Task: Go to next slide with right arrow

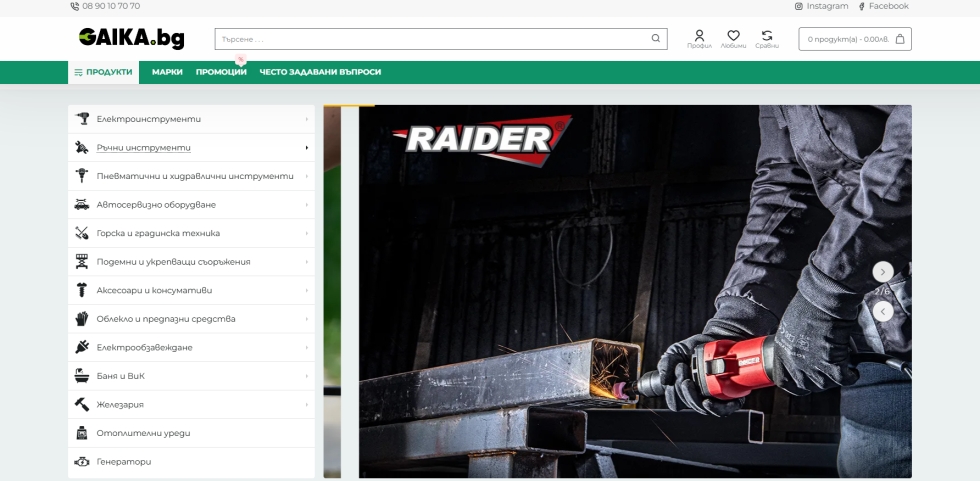Action: [x=882, y=271]
